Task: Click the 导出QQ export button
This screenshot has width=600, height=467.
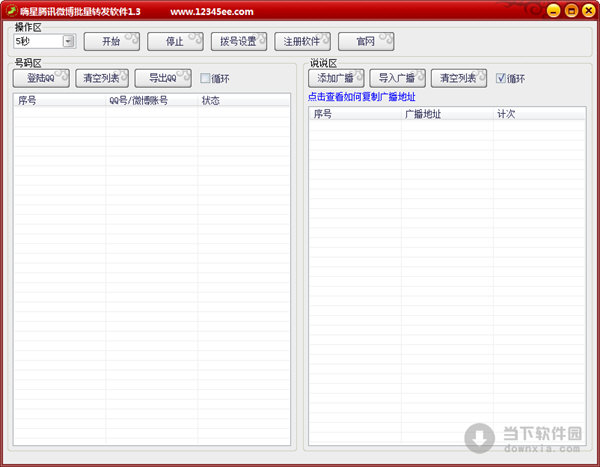Action: [x=163, y=78]
